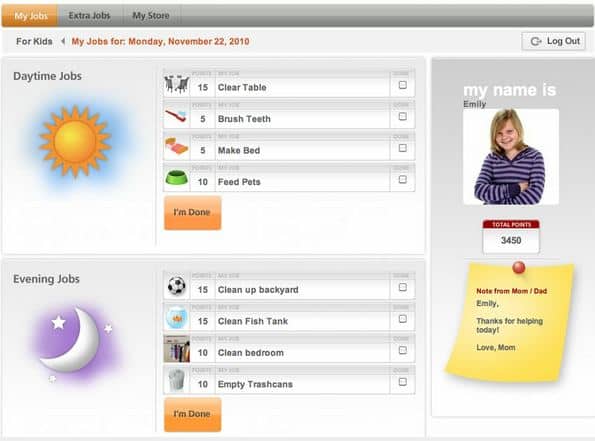Click the Empty Trashcans job name
The height and width of the screenshot is (441, 595).
(x=255, y=384)
